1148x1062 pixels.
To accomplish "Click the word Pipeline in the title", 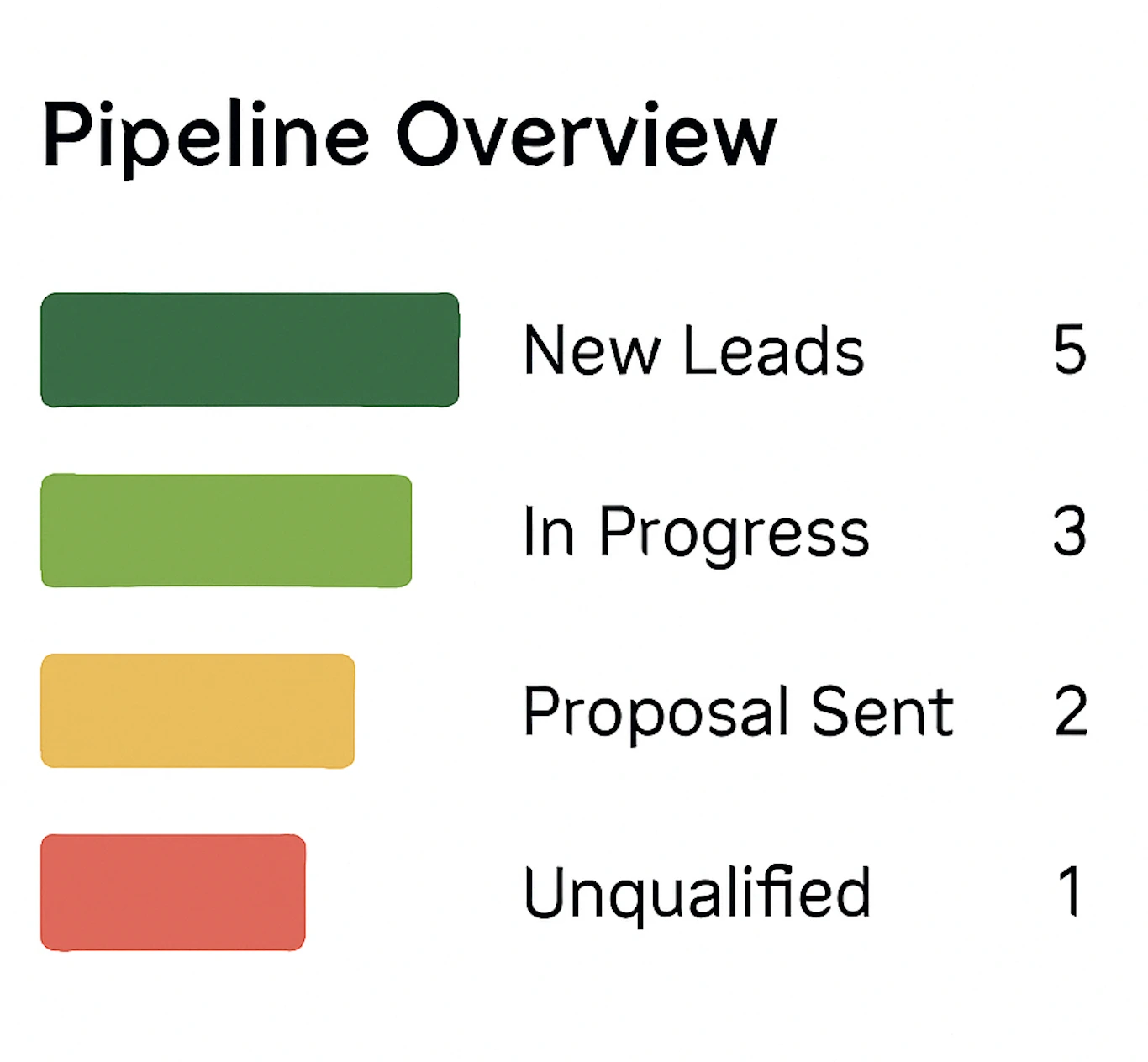I will [206, 137].
